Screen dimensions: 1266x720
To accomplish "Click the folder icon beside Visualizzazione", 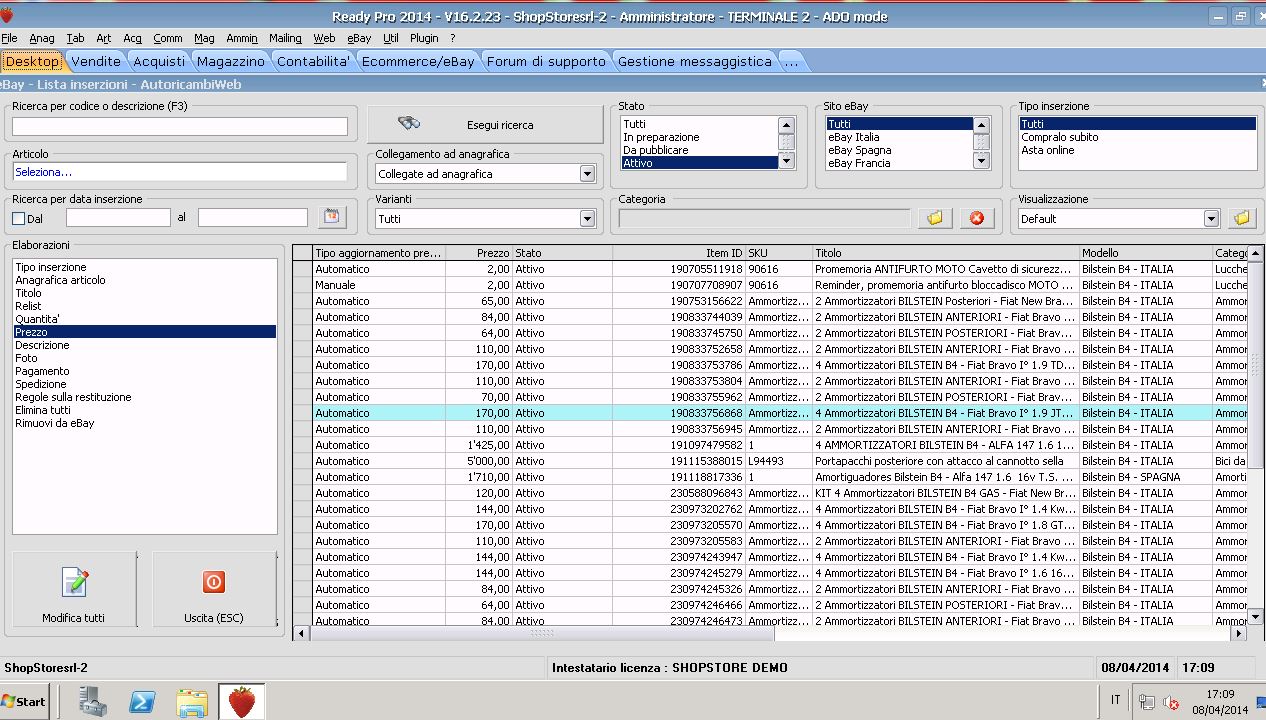I will [x=1241, y=218].
